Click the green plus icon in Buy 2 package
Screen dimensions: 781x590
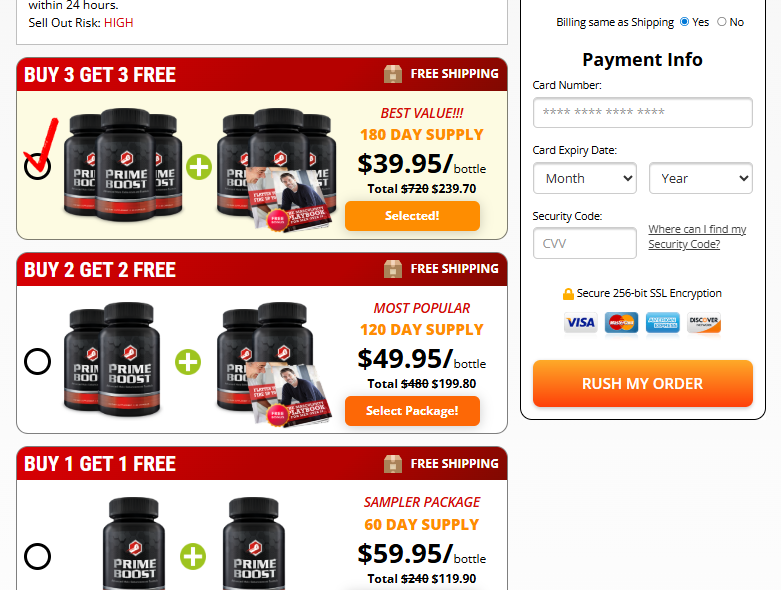[x=188, y=362]
